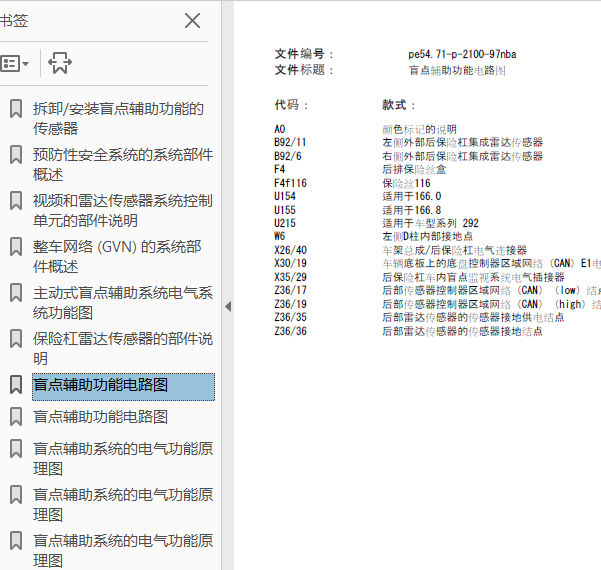Viewport: 601px width, 570px height.
Task: Click bookmark icon beside 预防性安全系统的系统部件概述
Action: [16, 155]
